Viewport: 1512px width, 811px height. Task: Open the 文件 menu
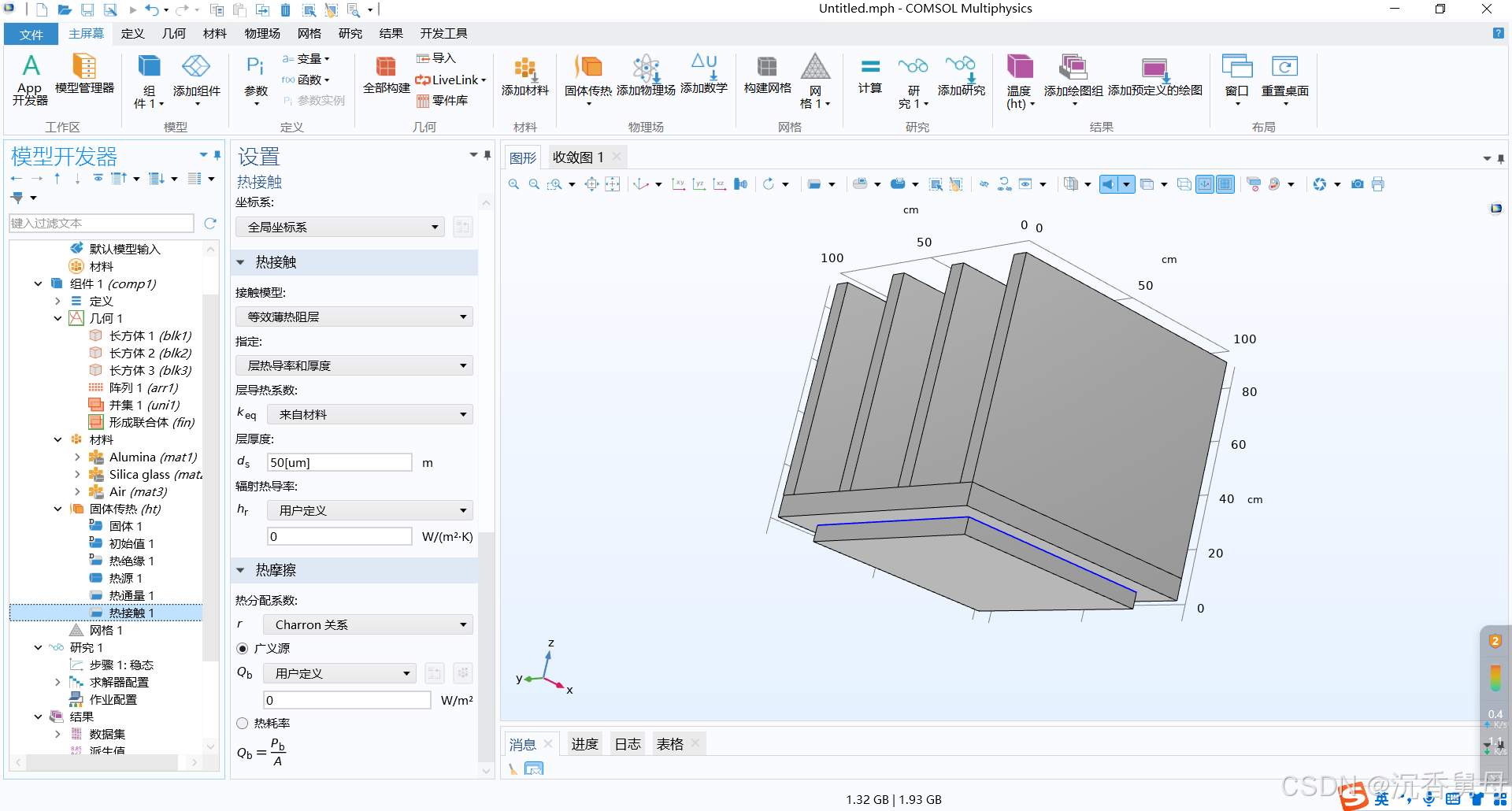31,34
